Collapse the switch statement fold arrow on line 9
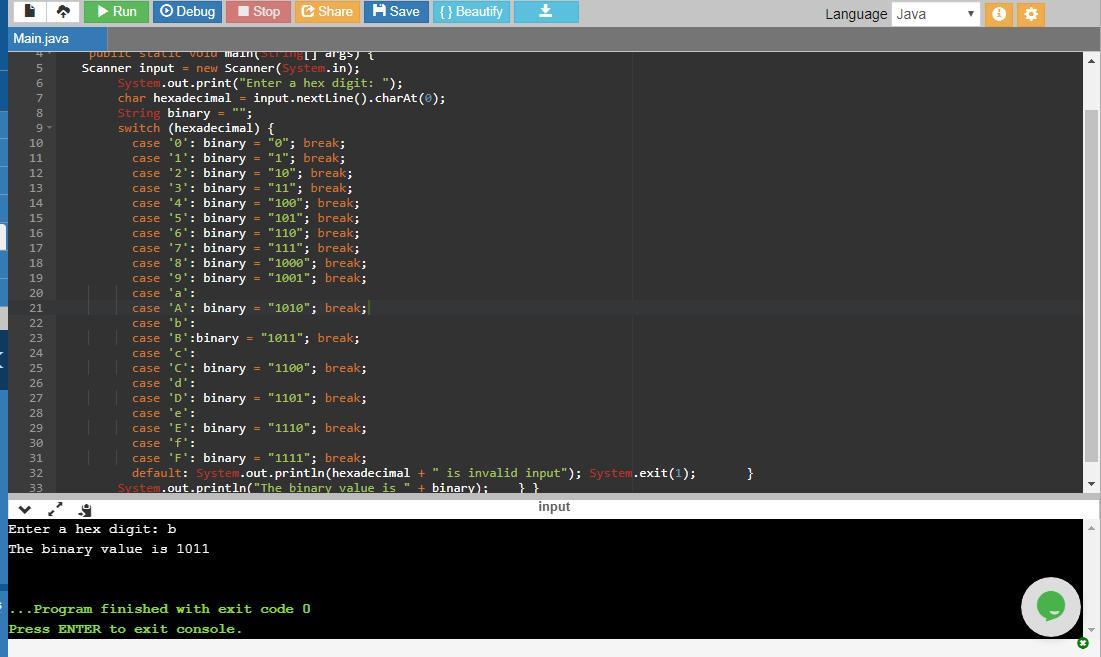 (47, 128)
